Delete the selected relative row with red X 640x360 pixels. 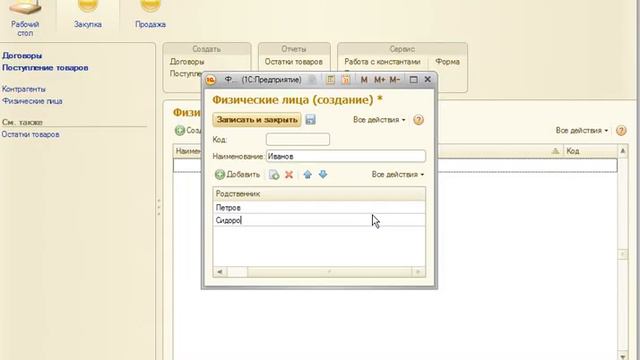point(289,175)
